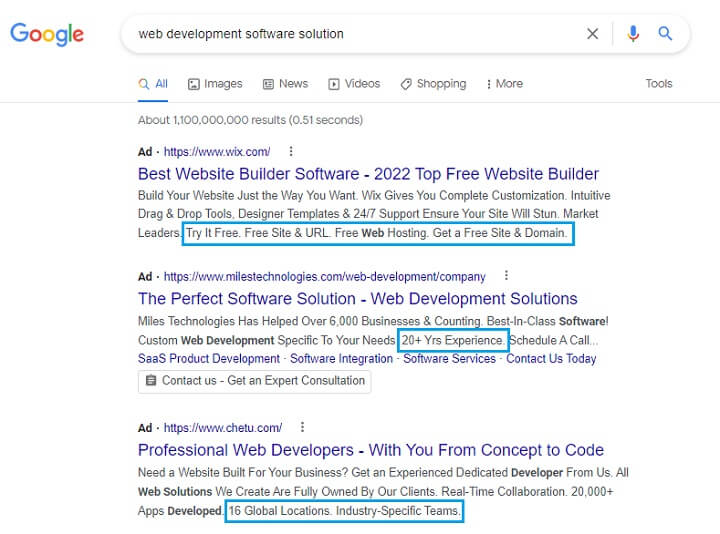
Task: Switch to the Images tab
Action: 215,84
